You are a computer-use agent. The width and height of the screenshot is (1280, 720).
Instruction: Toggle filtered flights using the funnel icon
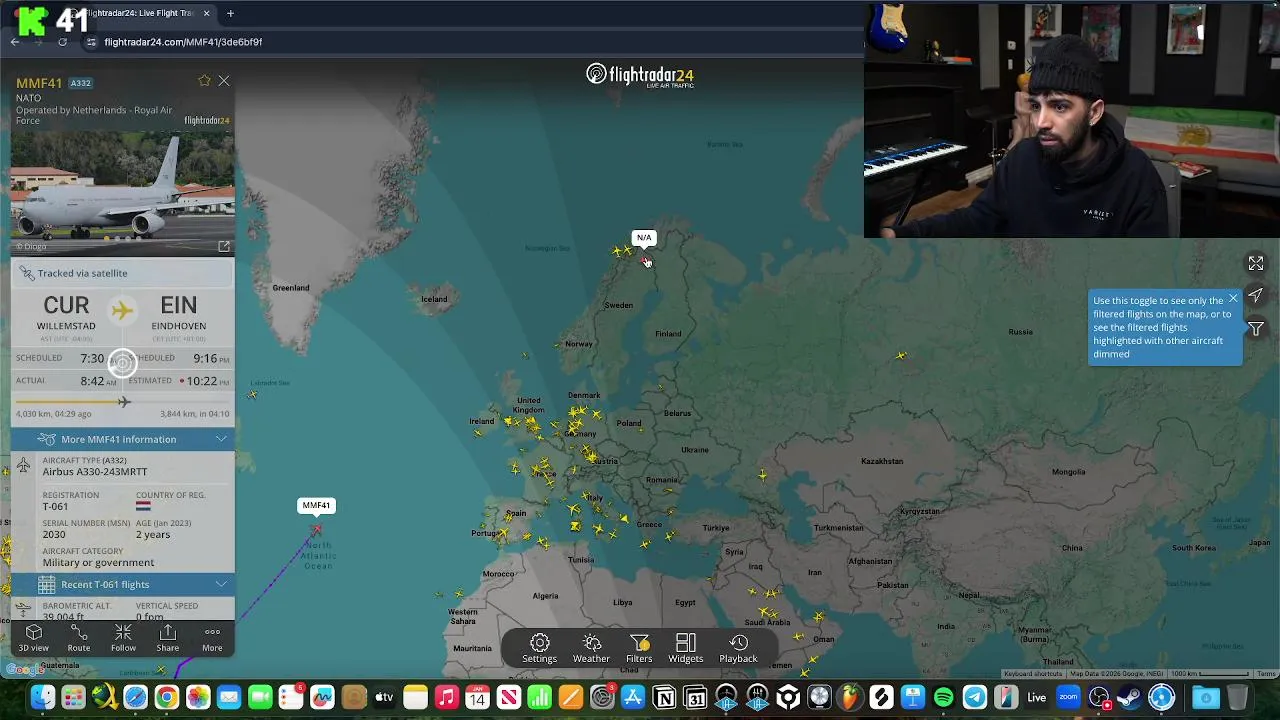pos(1256,328)
